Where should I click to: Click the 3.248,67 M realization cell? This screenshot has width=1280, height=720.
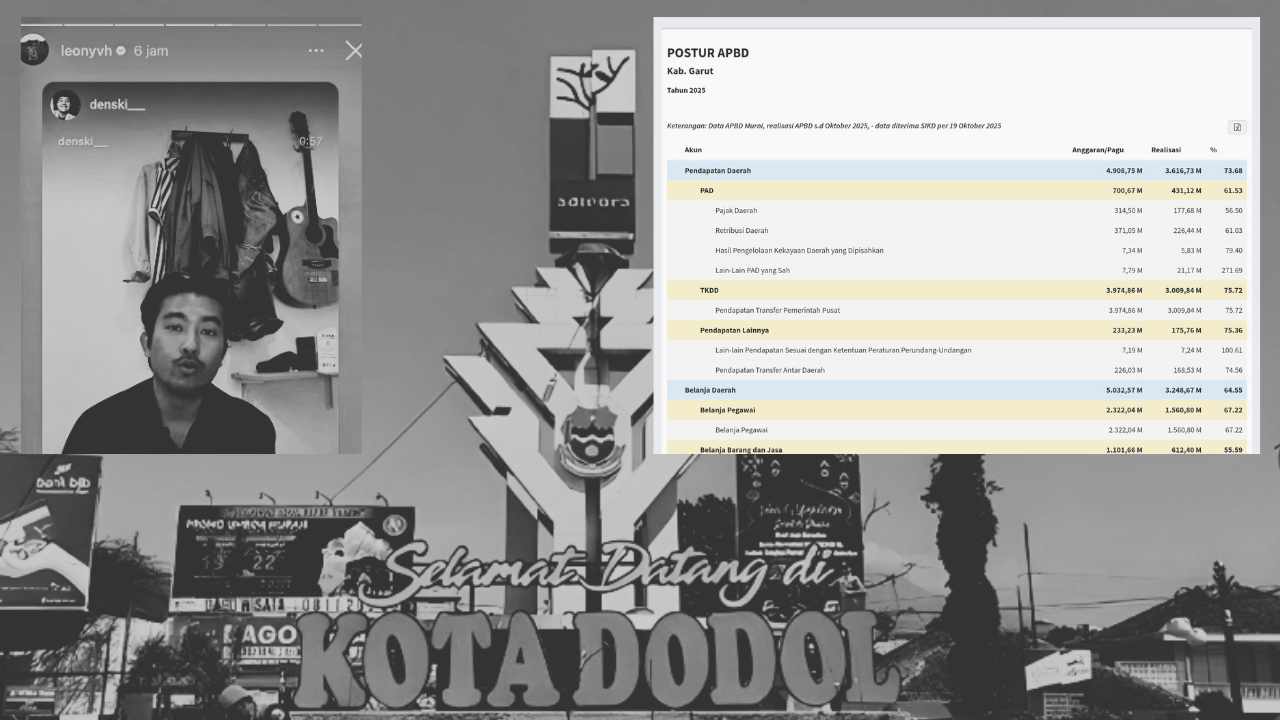click(x=1183, y=391)
